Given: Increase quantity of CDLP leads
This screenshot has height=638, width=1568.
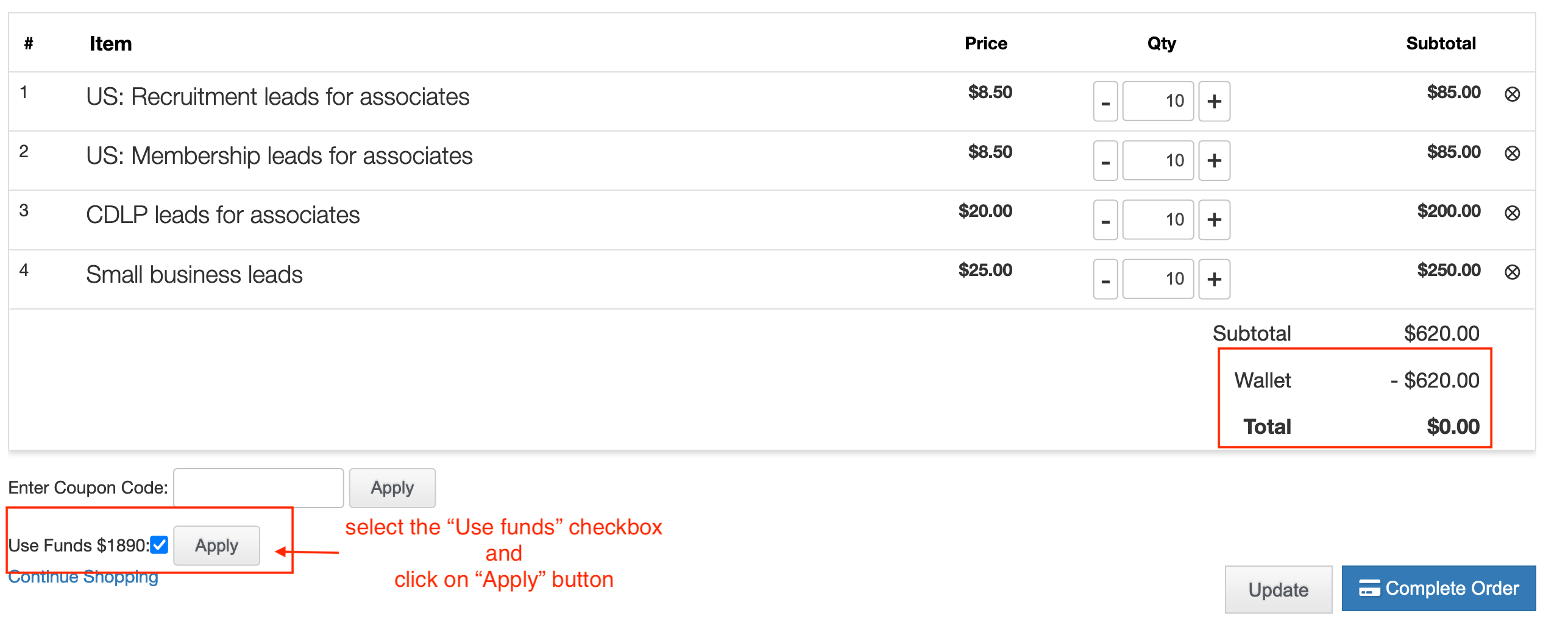Looking at the screenshot, I should pos(1214,219).
